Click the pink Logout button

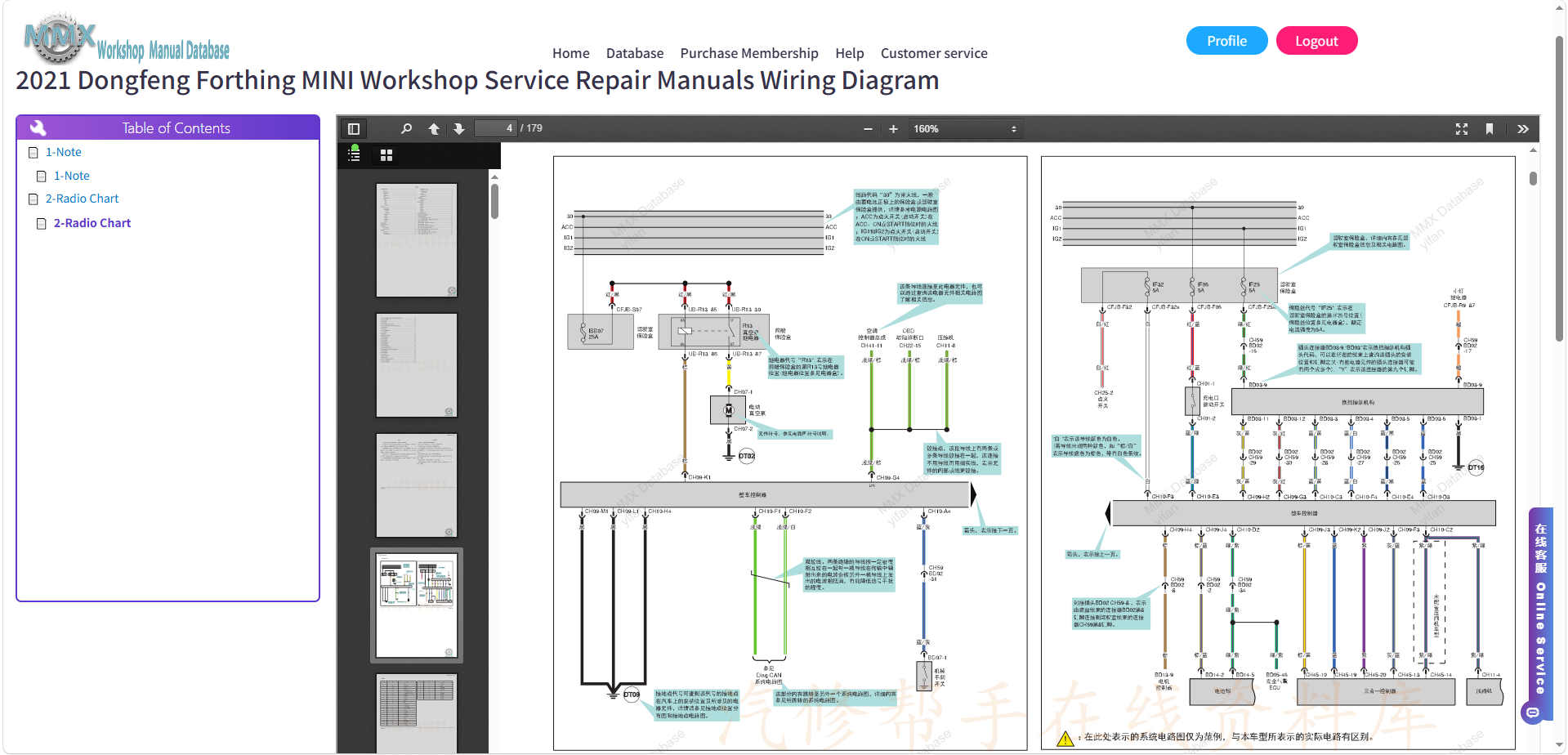1316,41
